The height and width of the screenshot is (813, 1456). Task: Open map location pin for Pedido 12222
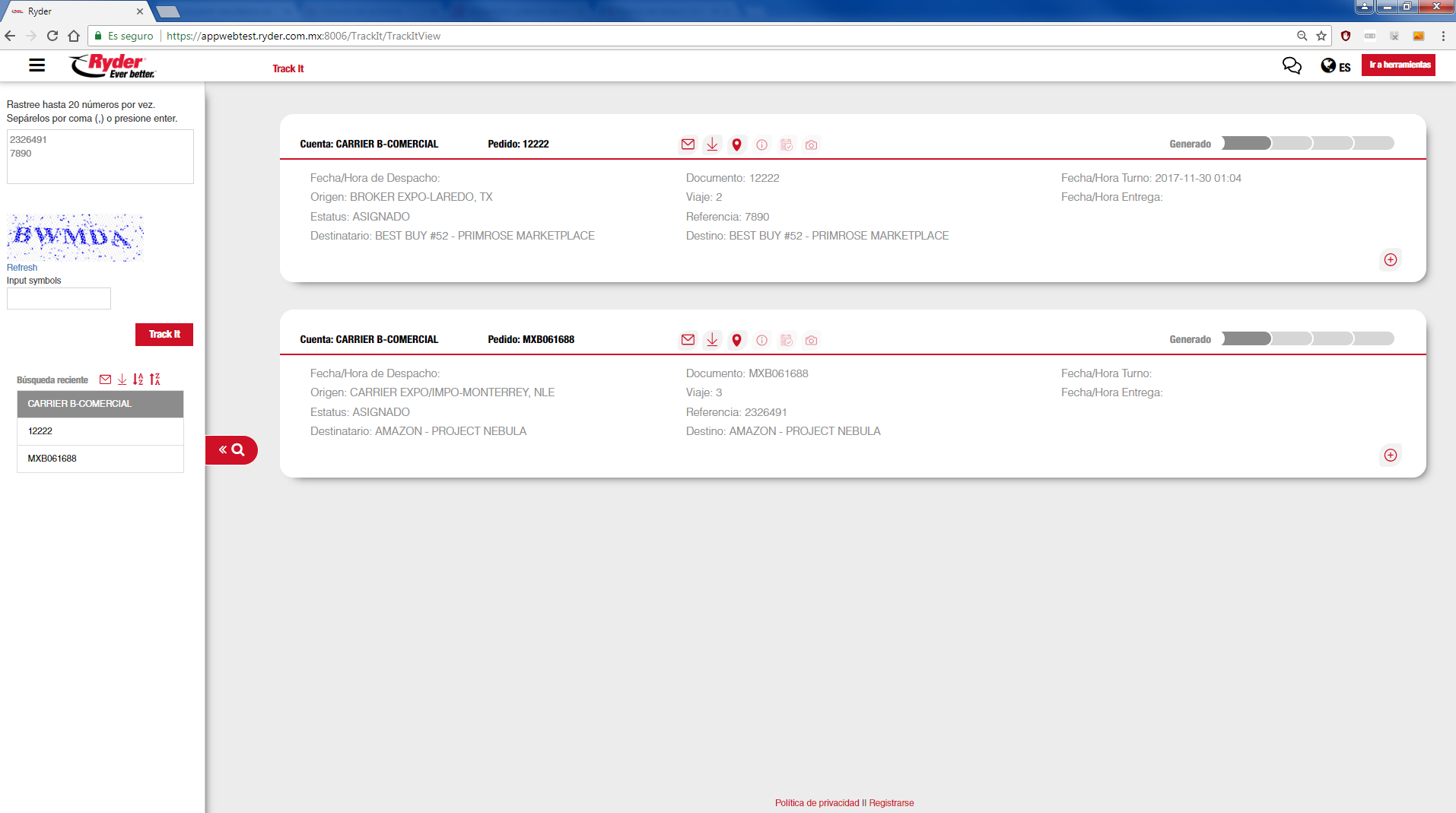pos(736,144)
